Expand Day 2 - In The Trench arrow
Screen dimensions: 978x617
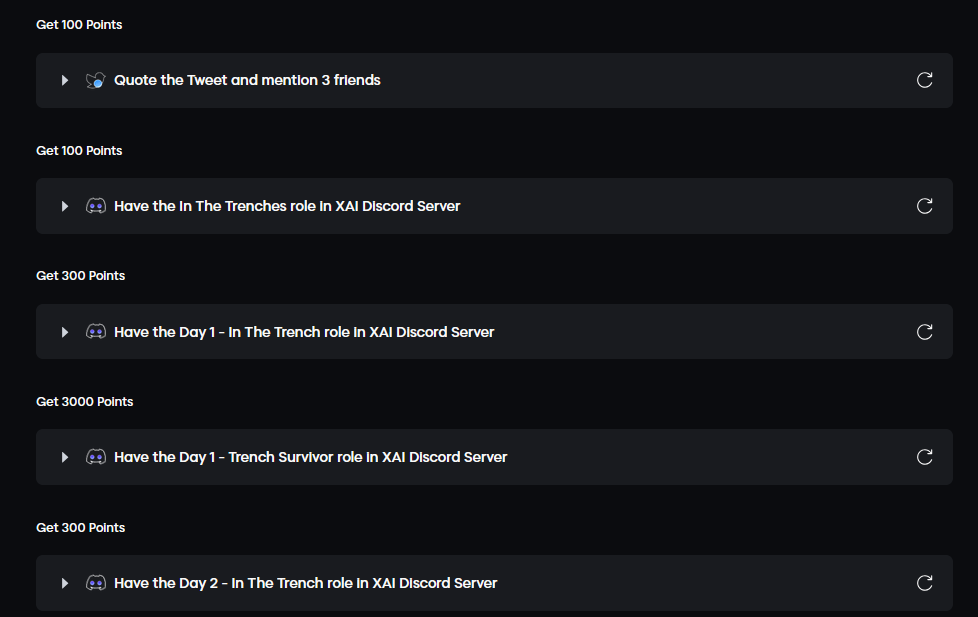click(x=65, y=583)
